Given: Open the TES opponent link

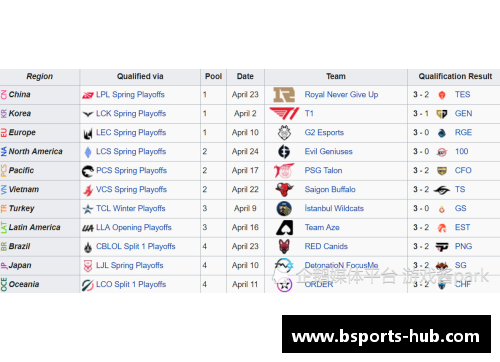Looking at the screenshot, I should (x=462, y=95).
